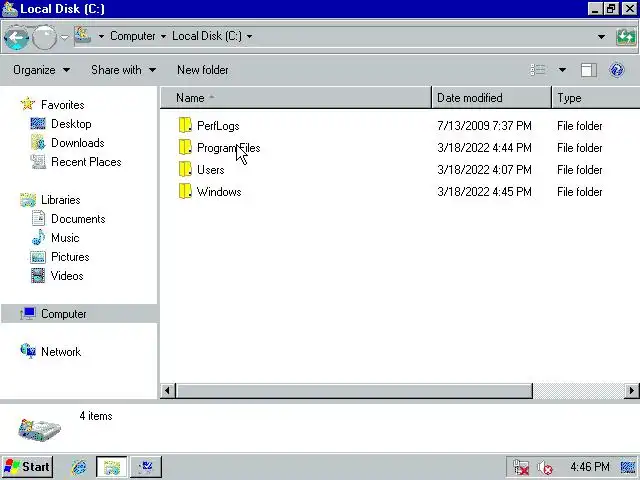Sort by the Type column header

[x=596, y=98]
